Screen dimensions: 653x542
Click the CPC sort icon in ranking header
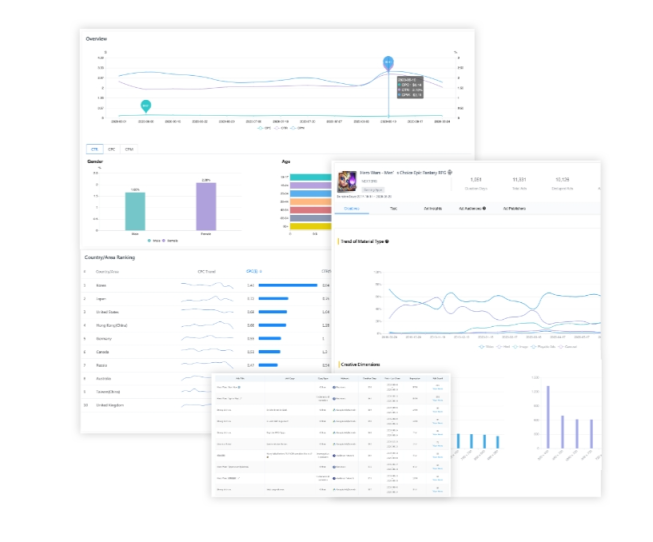click(x=259, y=270)
